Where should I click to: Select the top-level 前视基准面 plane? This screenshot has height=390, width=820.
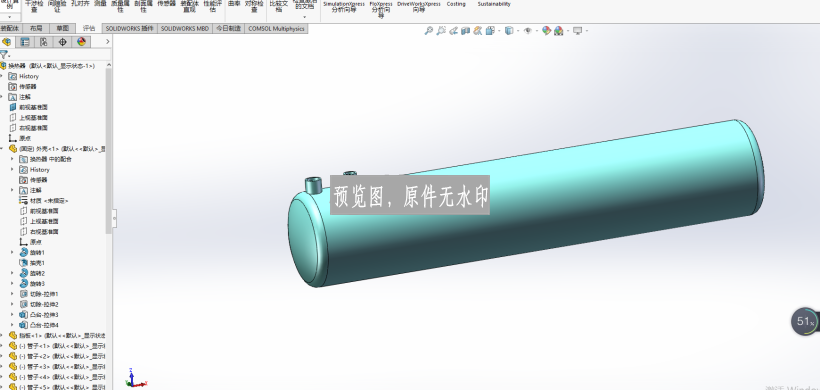point(29,107)
